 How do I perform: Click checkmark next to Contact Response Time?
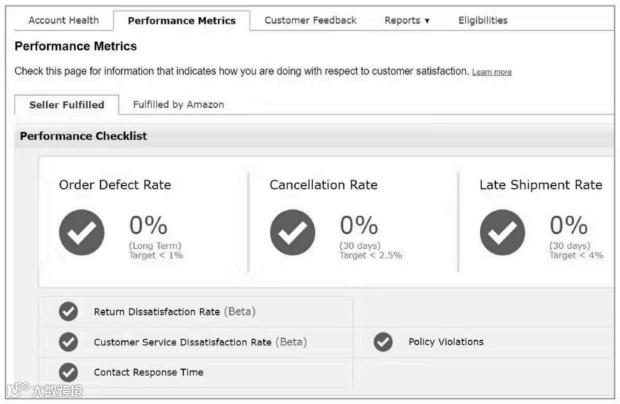click(x=68, y=372)
